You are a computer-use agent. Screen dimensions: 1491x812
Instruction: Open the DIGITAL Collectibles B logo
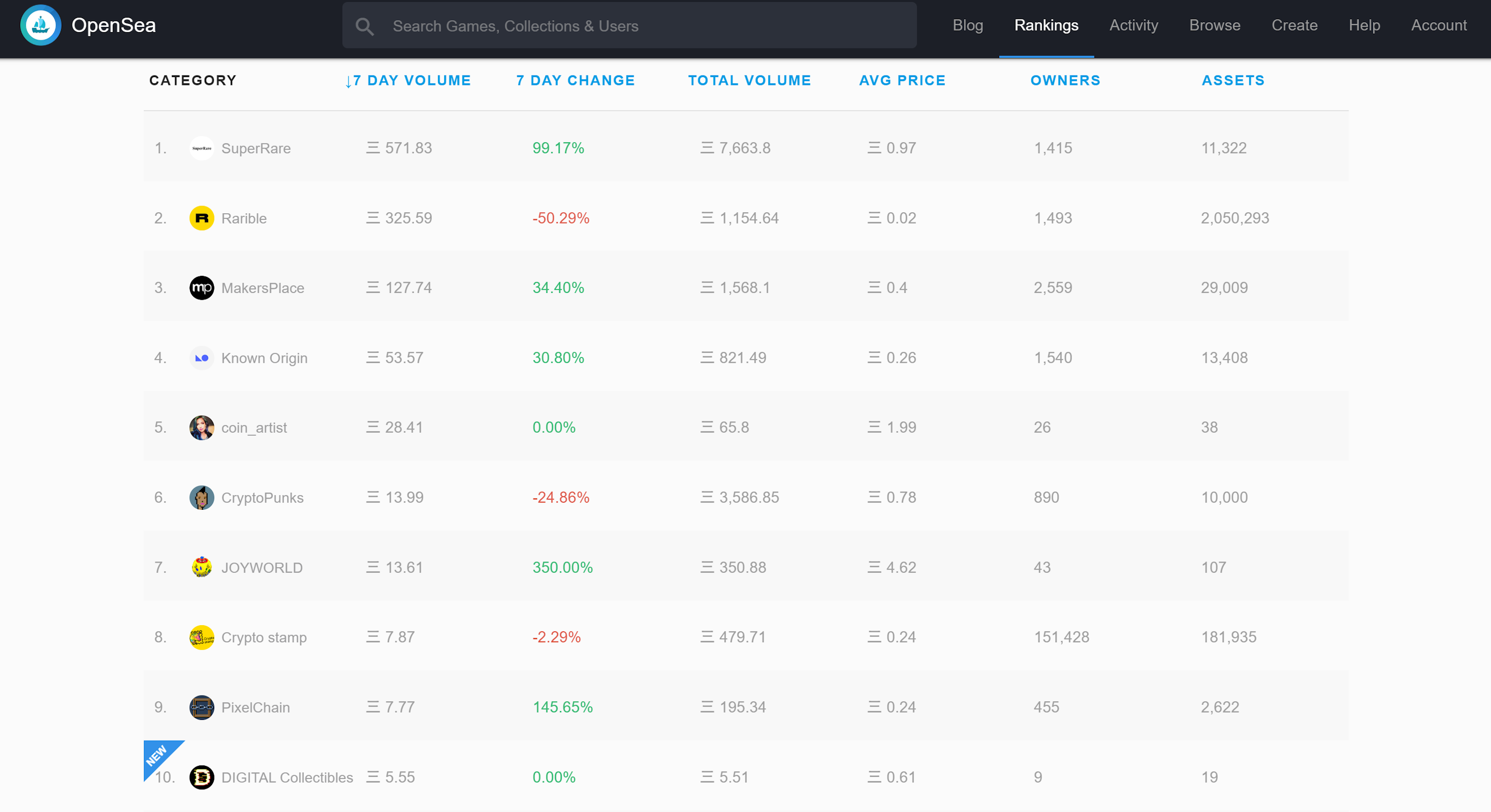[x=201, y=777]
